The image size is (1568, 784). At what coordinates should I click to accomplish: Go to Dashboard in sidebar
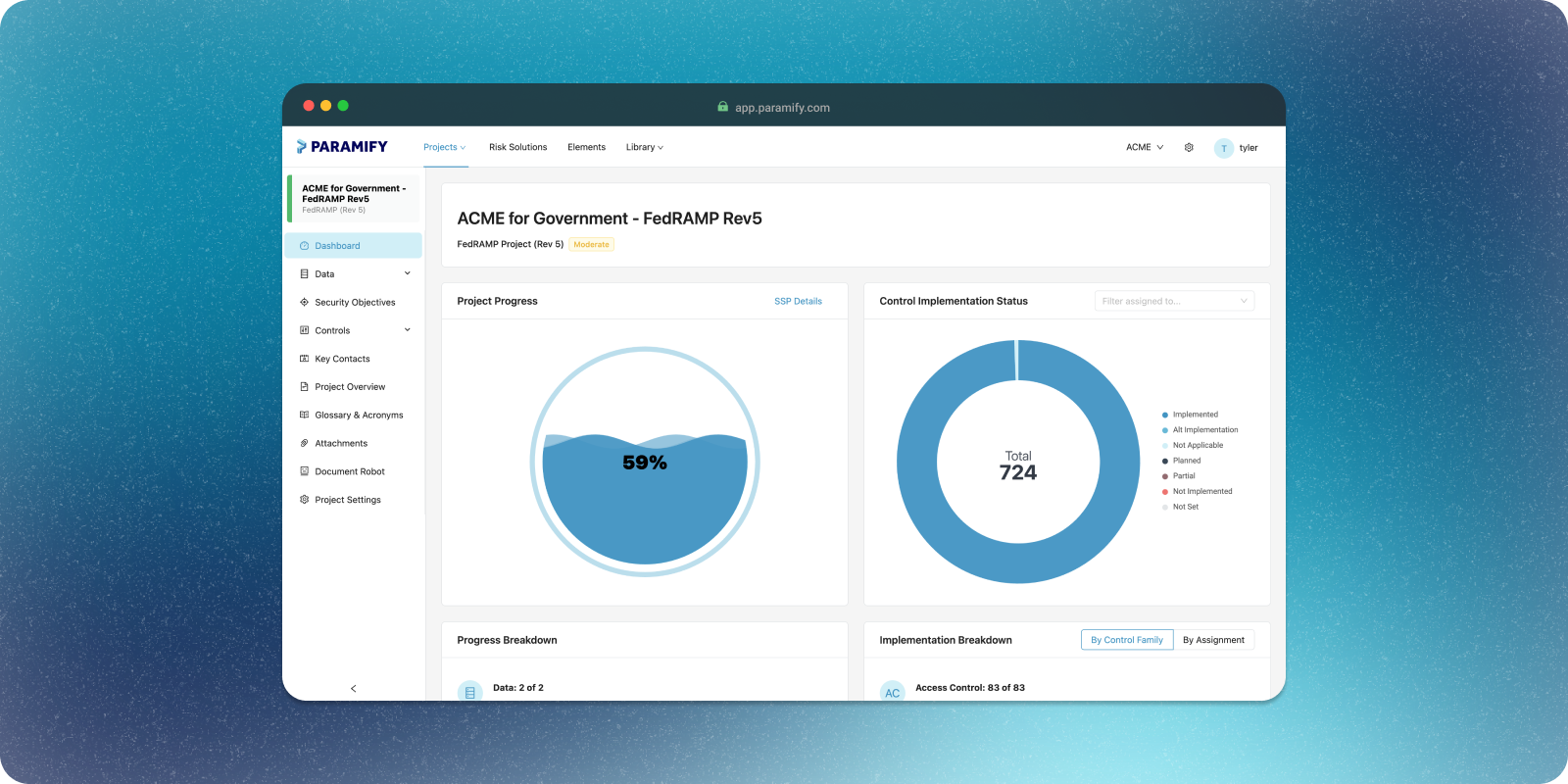(354, 246)
